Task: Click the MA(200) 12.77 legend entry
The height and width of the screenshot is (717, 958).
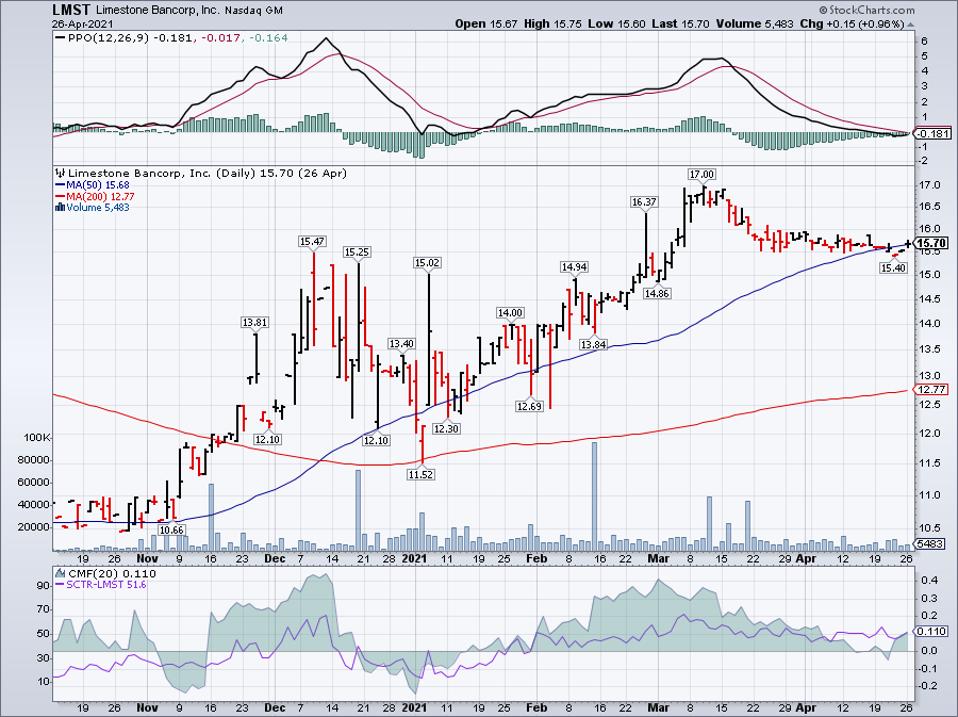Action: click(x=100, y=196)
